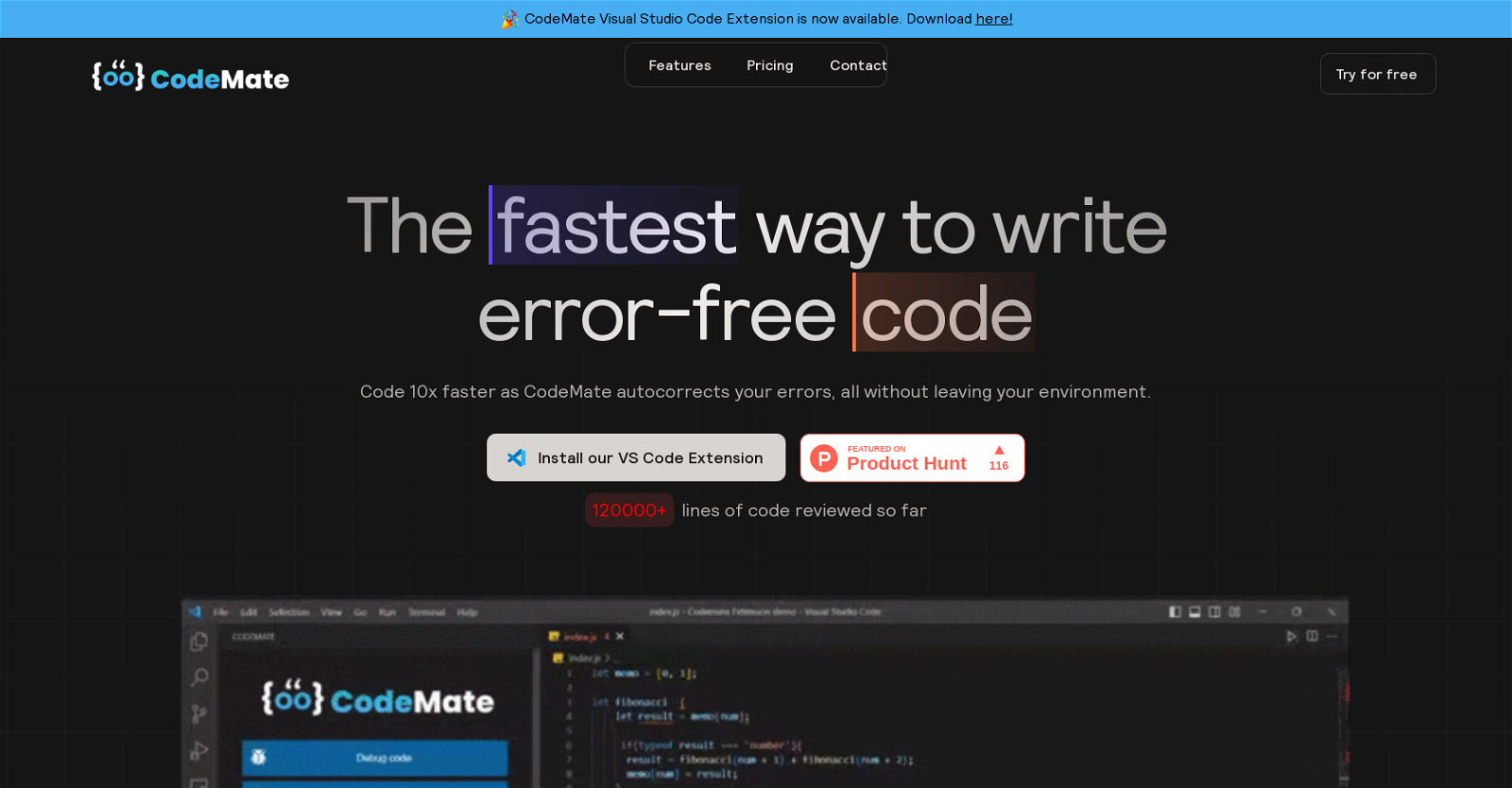Image resolution: width=1512 pixels, height=788 pixels.
Task: Toggle bottom panel layout icon in title bar
Action: tap(1194, 612)
